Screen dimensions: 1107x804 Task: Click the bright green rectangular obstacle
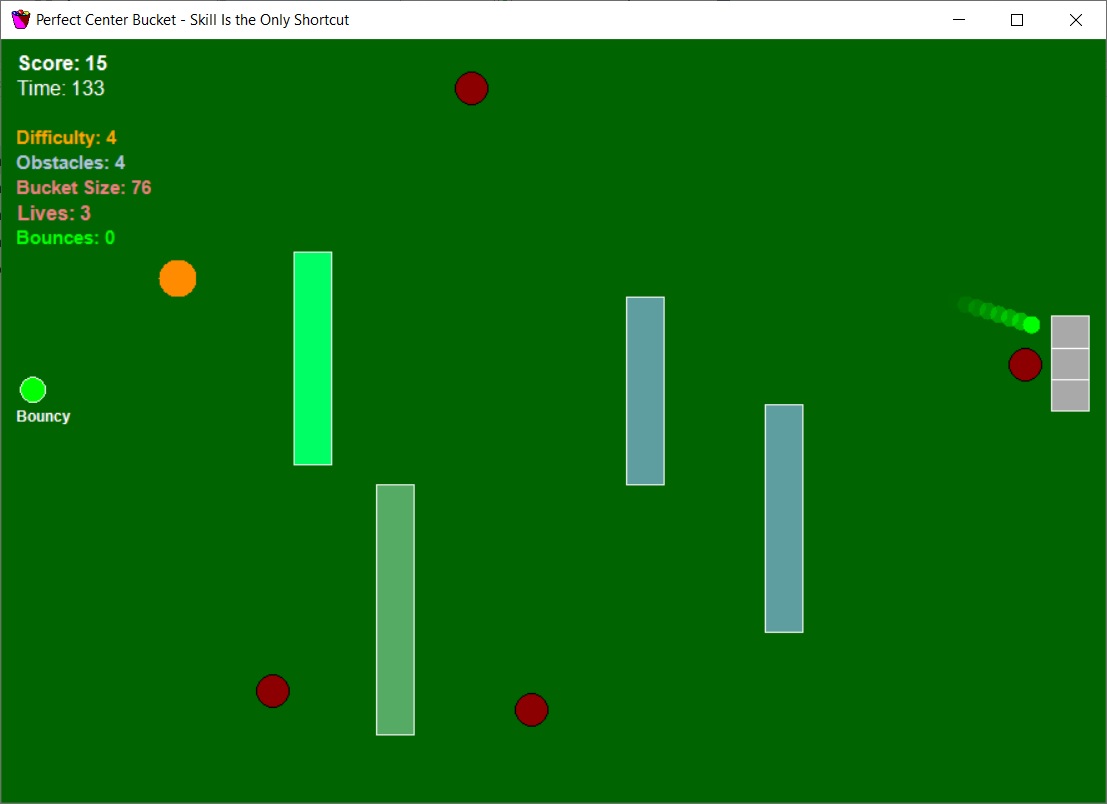313,358
